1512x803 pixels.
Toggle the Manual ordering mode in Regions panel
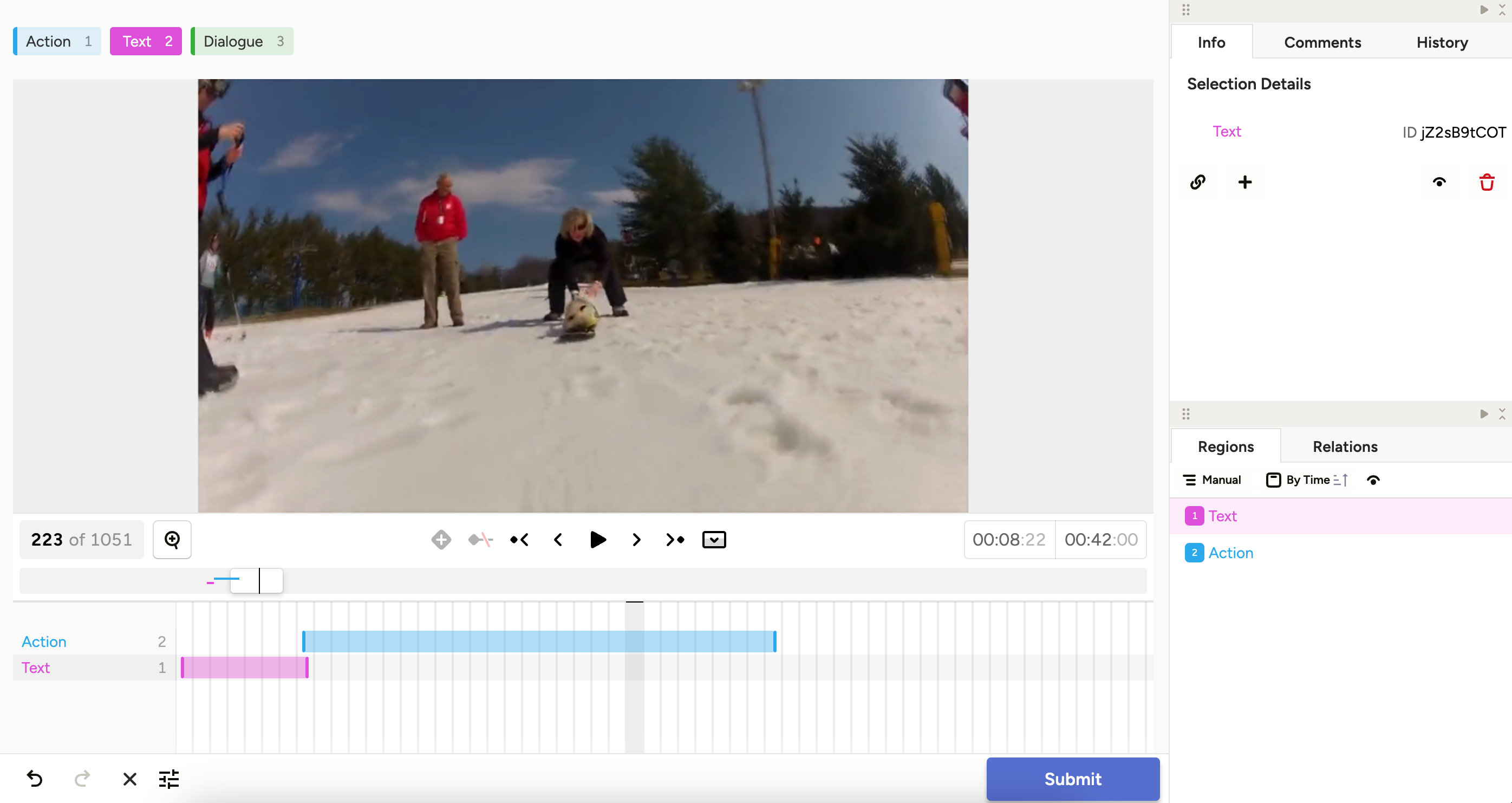pos(1214,480)
